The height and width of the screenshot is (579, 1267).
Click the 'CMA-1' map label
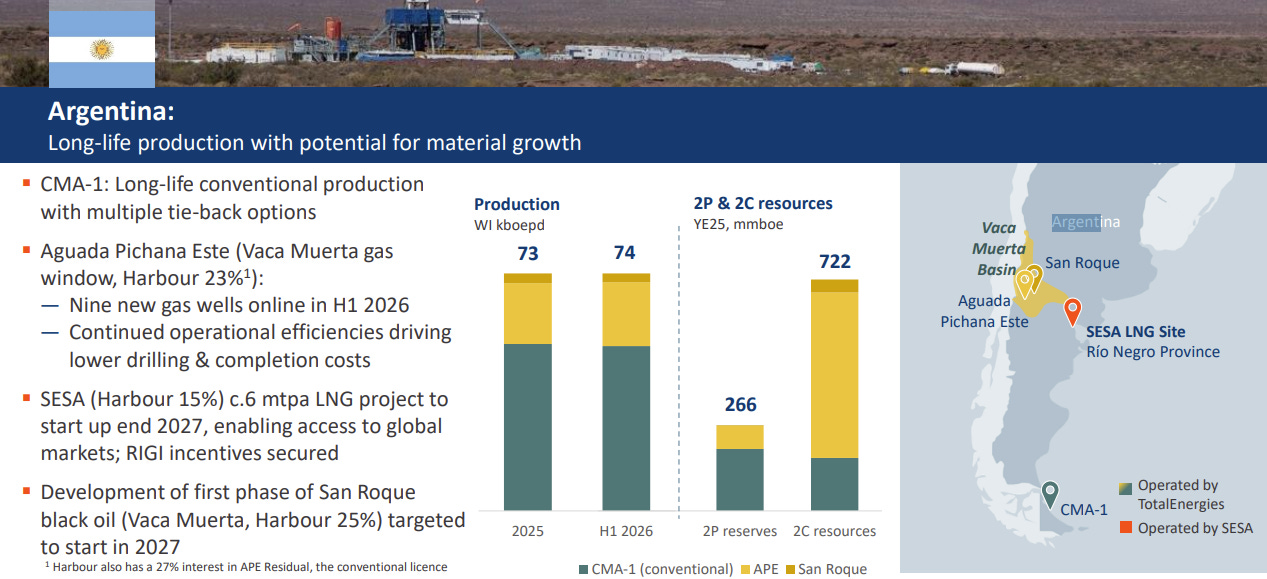1084,509
